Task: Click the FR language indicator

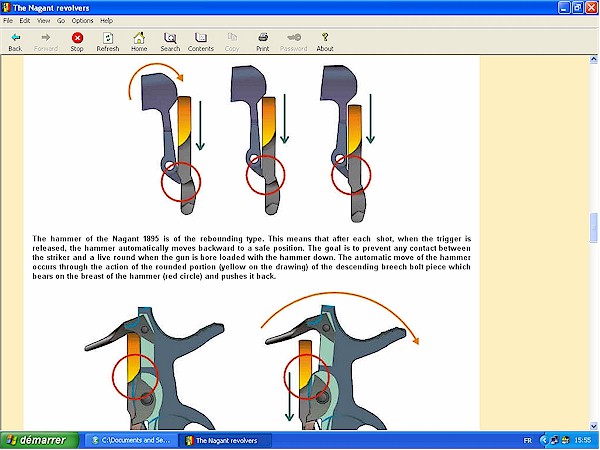Action: [x=527, y=440]
